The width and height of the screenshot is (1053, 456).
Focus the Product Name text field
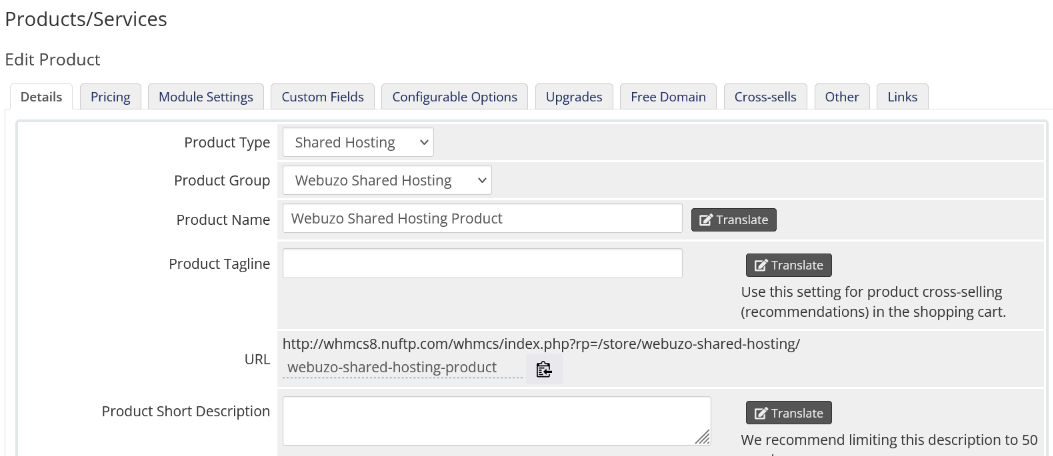tap(482, 219)
